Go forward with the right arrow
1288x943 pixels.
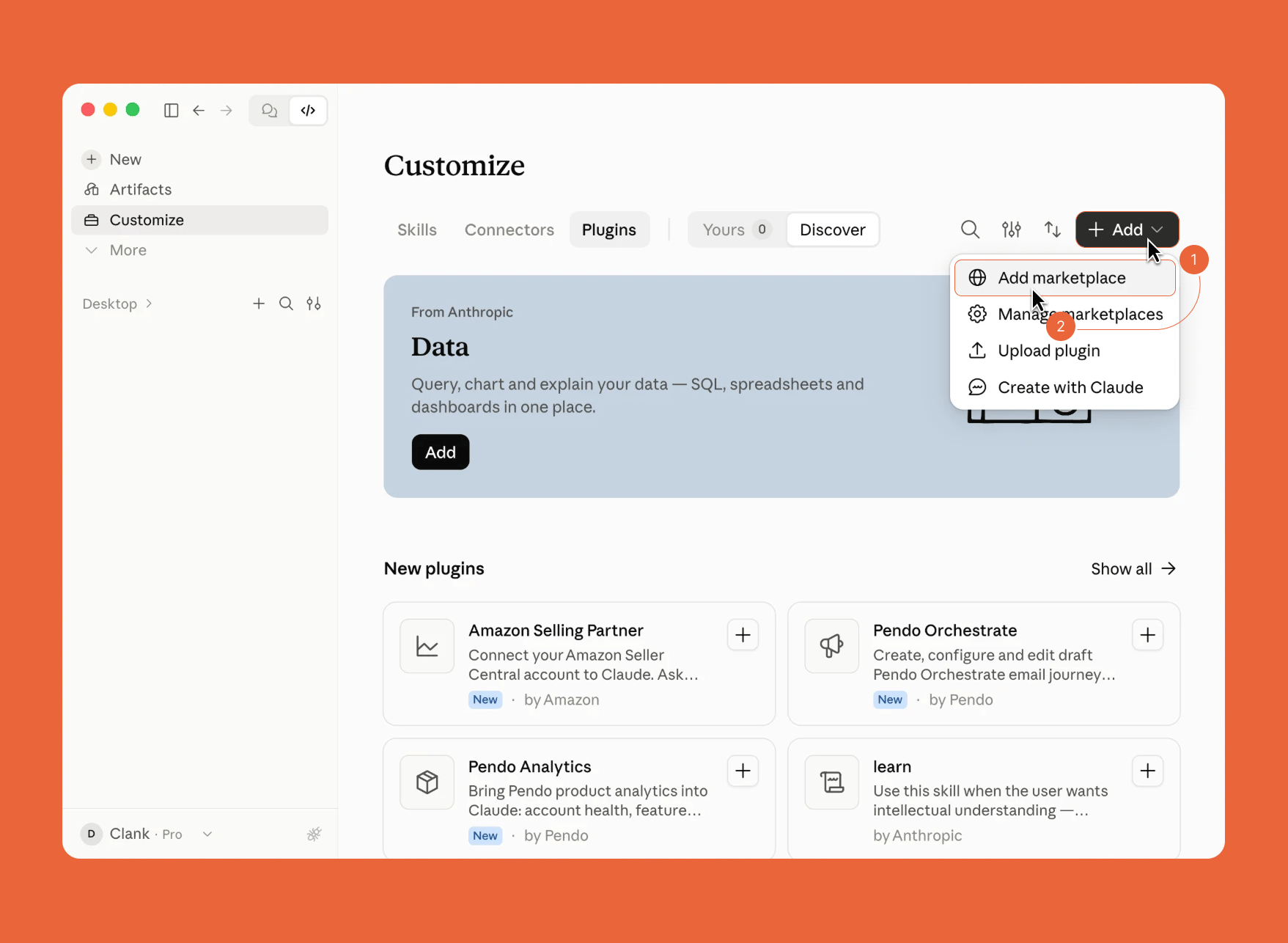tap(227, 110)
